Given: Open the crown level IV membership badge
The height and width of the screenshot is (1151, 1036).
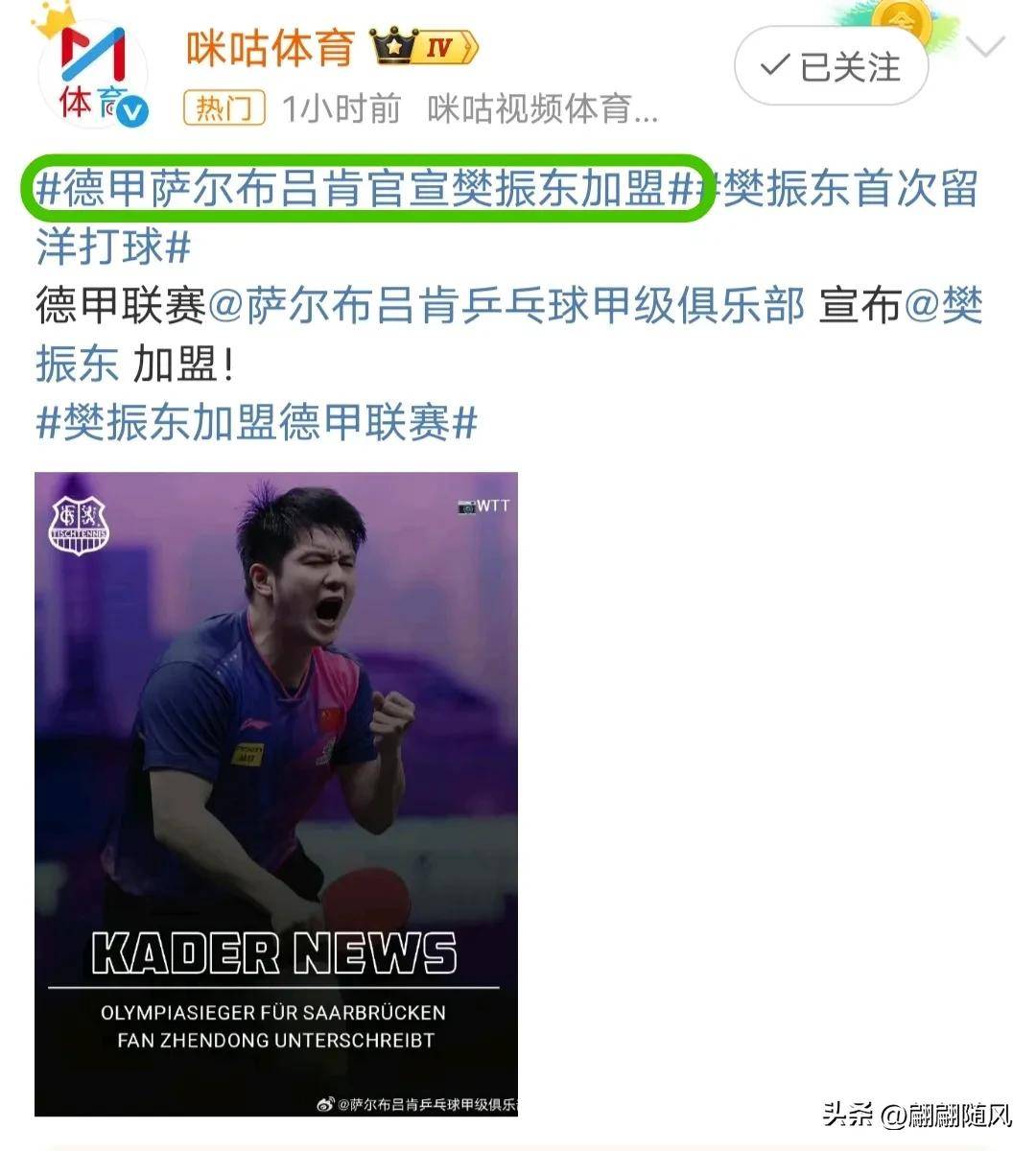Looking at the screenshot, I should coord(425,46).
